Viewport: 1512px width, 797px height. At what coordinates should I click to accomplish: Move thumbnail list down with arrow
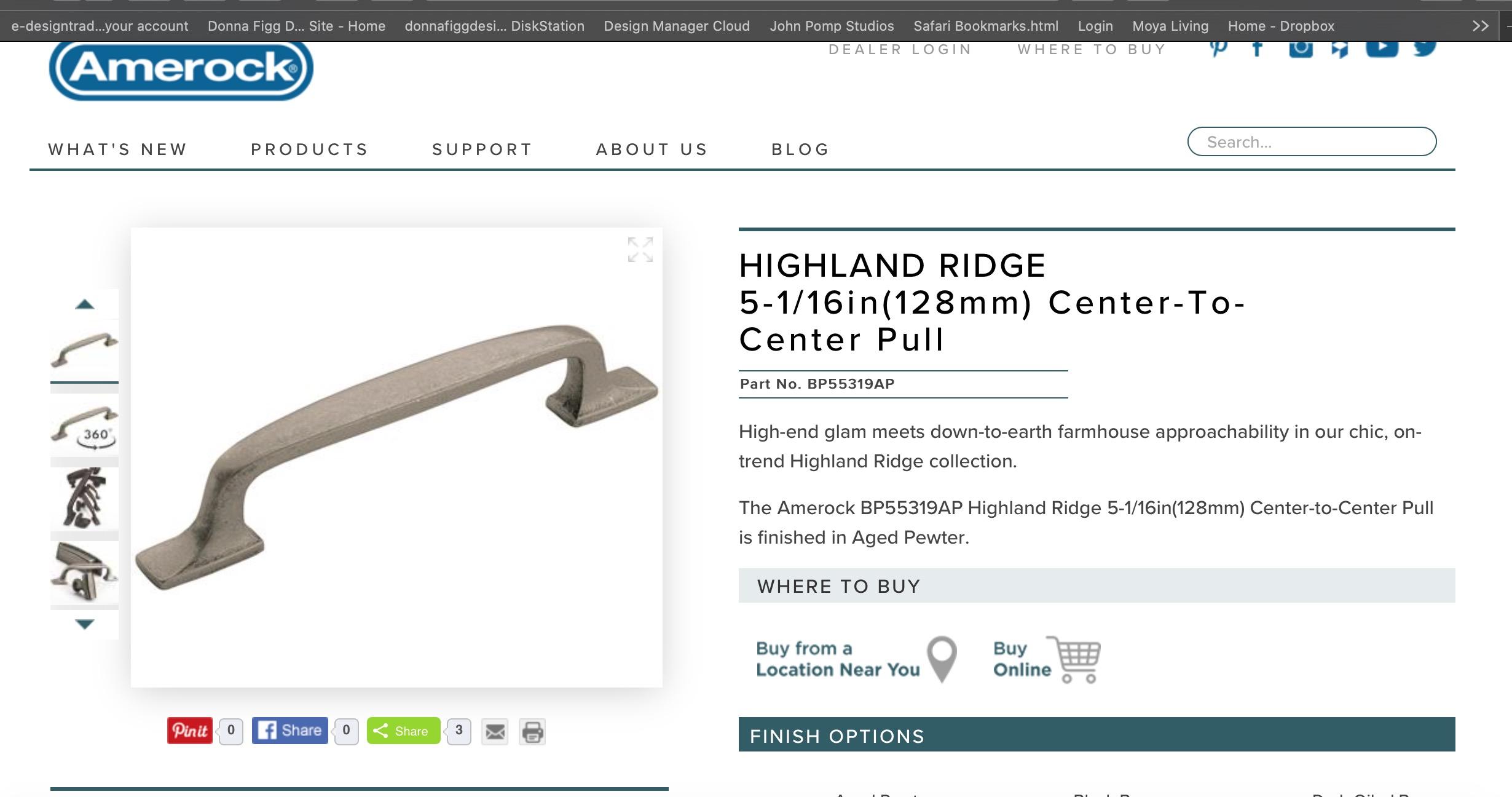click(x=84, y=624)
